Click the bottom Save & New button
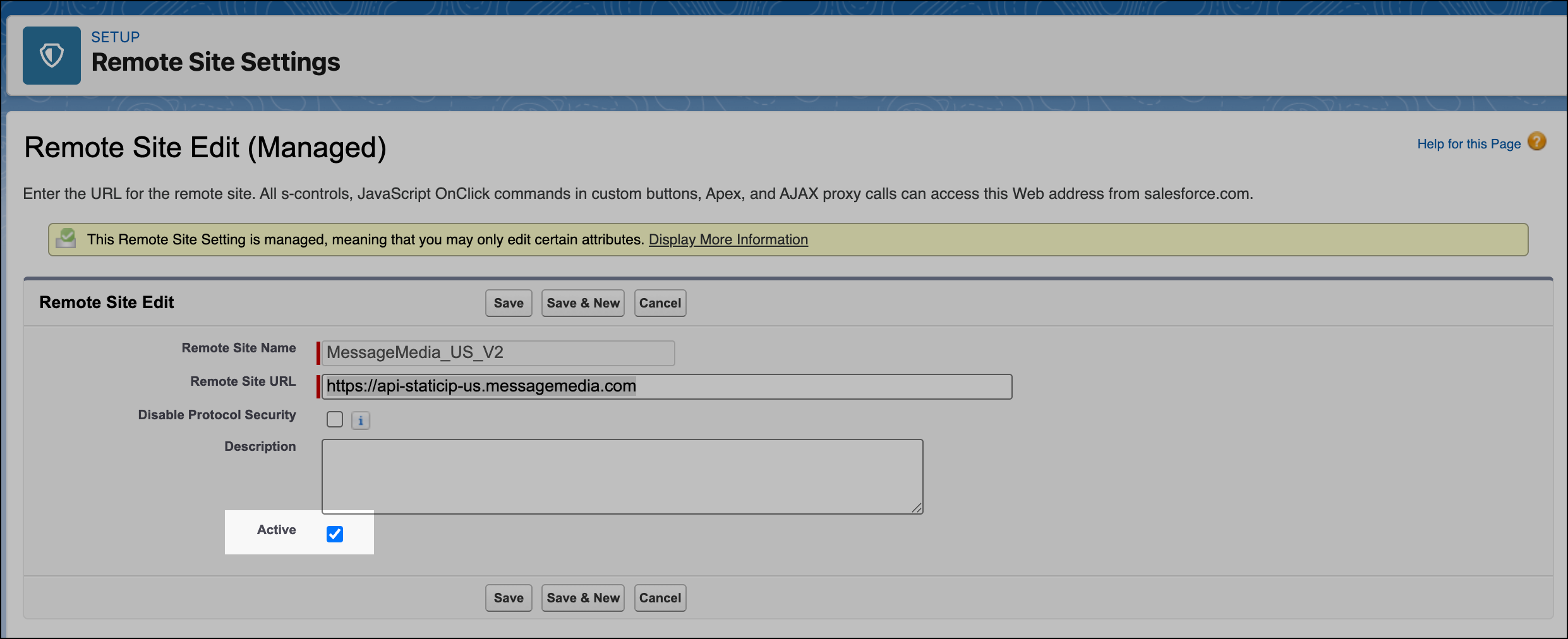The height and width of the screenshot is (639, 1568). (583, 598)
